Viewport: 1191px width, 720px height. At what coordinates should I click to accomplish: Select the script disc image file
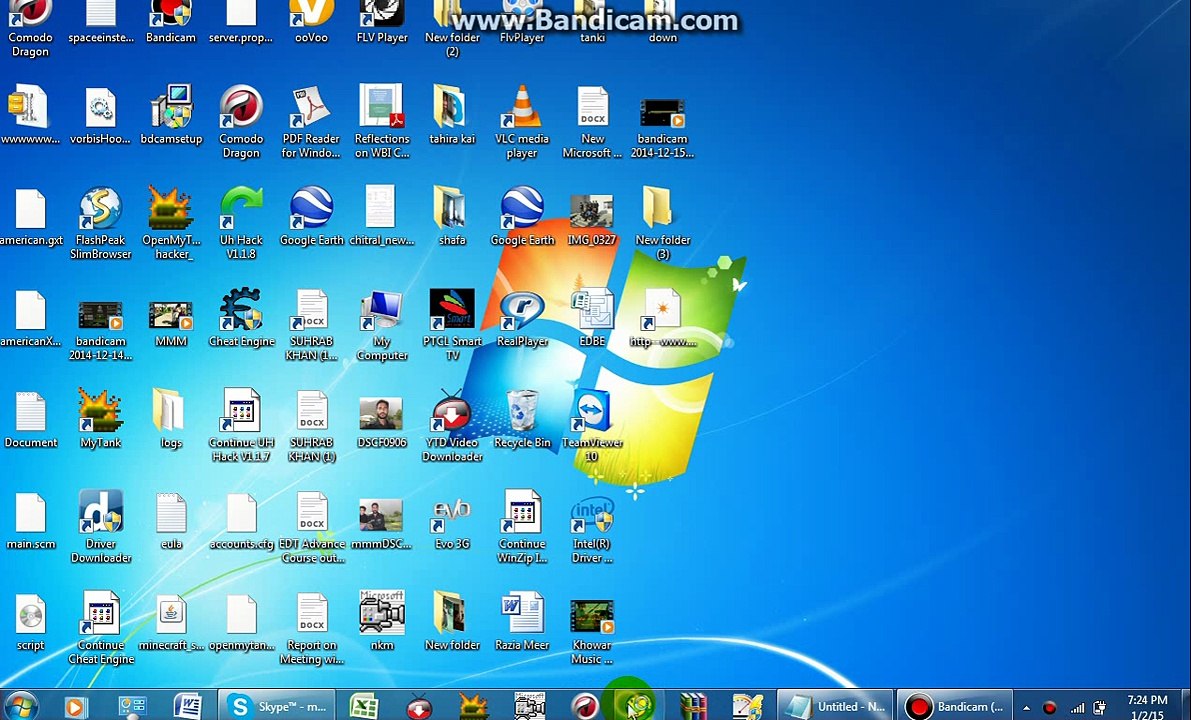click(x=30, y=621)
